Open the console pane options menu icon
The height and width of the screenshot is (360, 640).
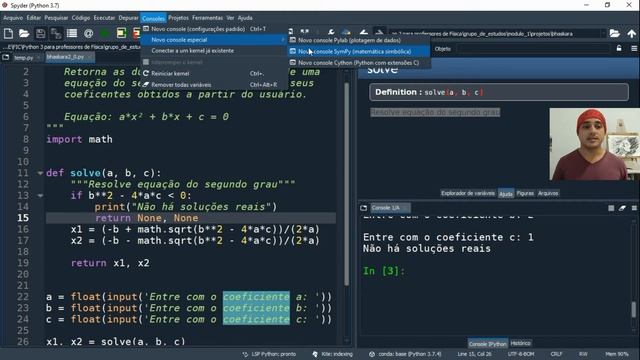point(634,208)
